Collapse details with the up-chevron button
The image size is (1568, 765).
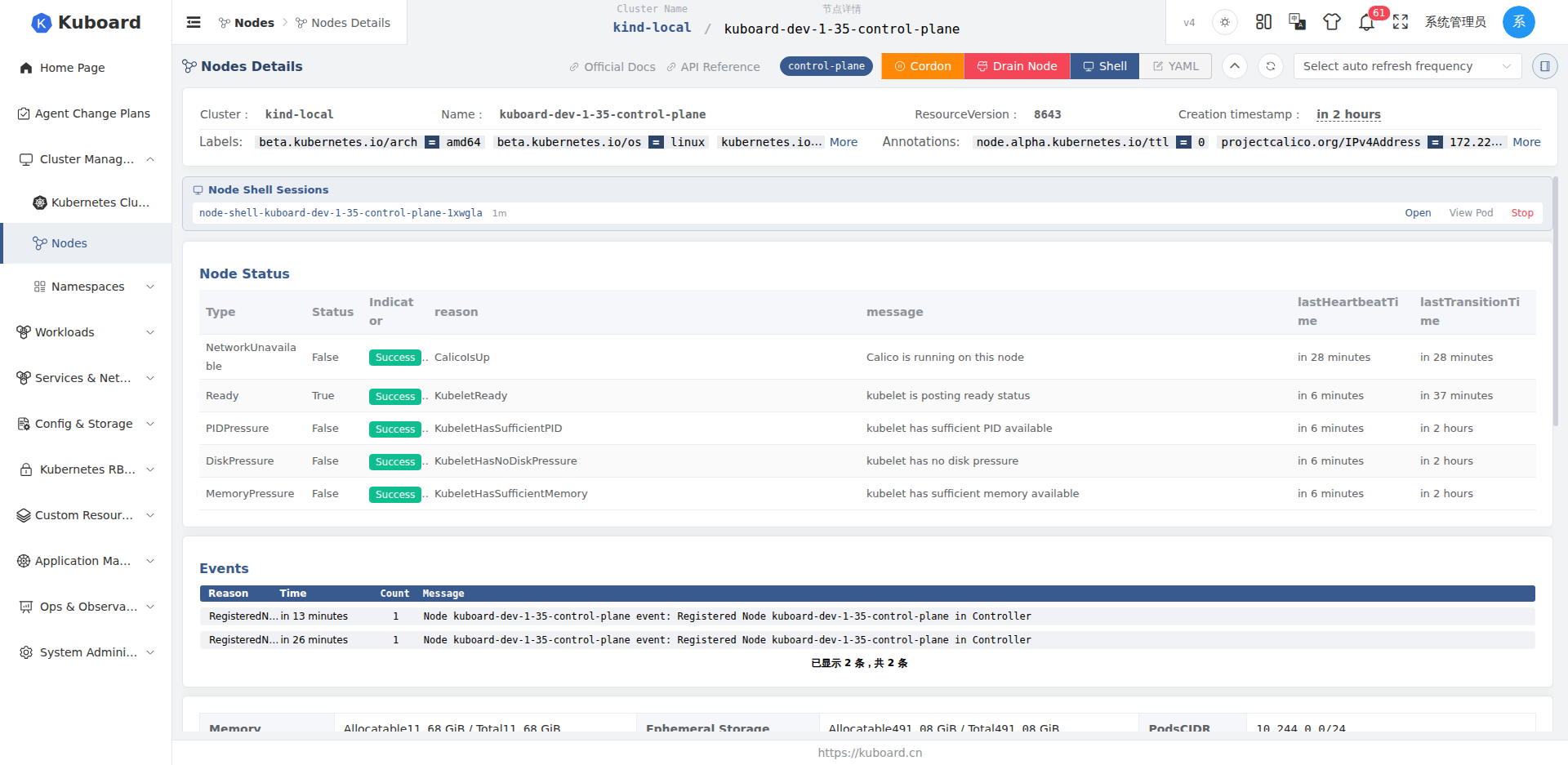coord(1235,66)
